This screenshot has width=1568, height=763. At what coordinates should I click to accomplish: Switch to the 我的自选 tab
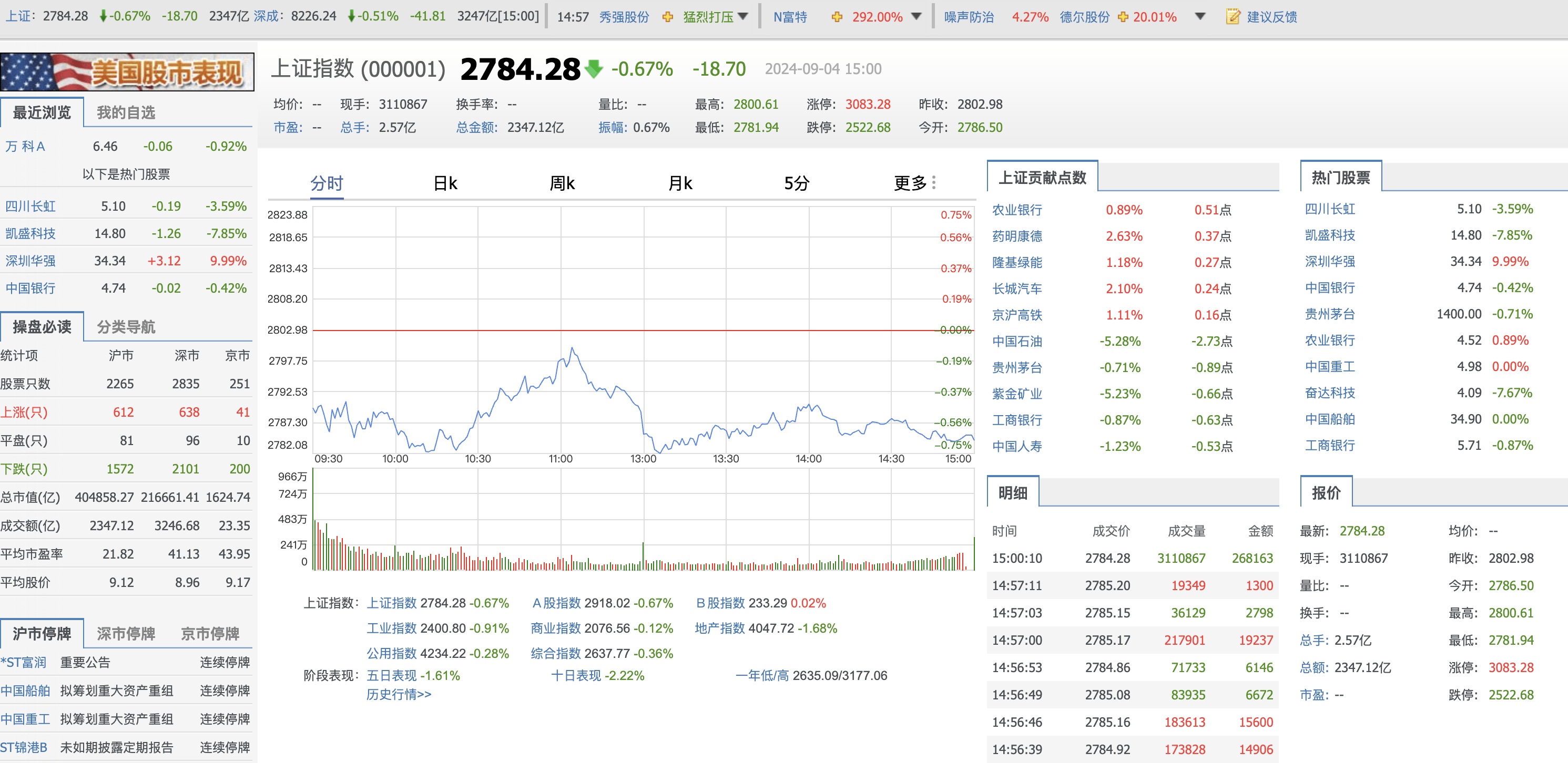click(x=126, y=112)
